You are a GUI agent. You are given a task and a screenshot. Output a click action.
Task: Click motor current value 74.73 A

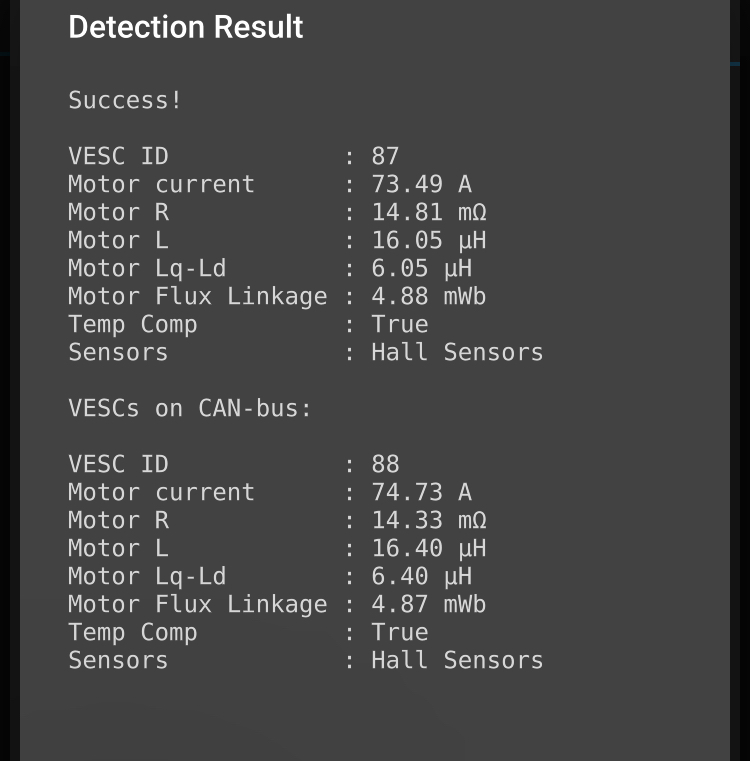[x=421, y=493]
